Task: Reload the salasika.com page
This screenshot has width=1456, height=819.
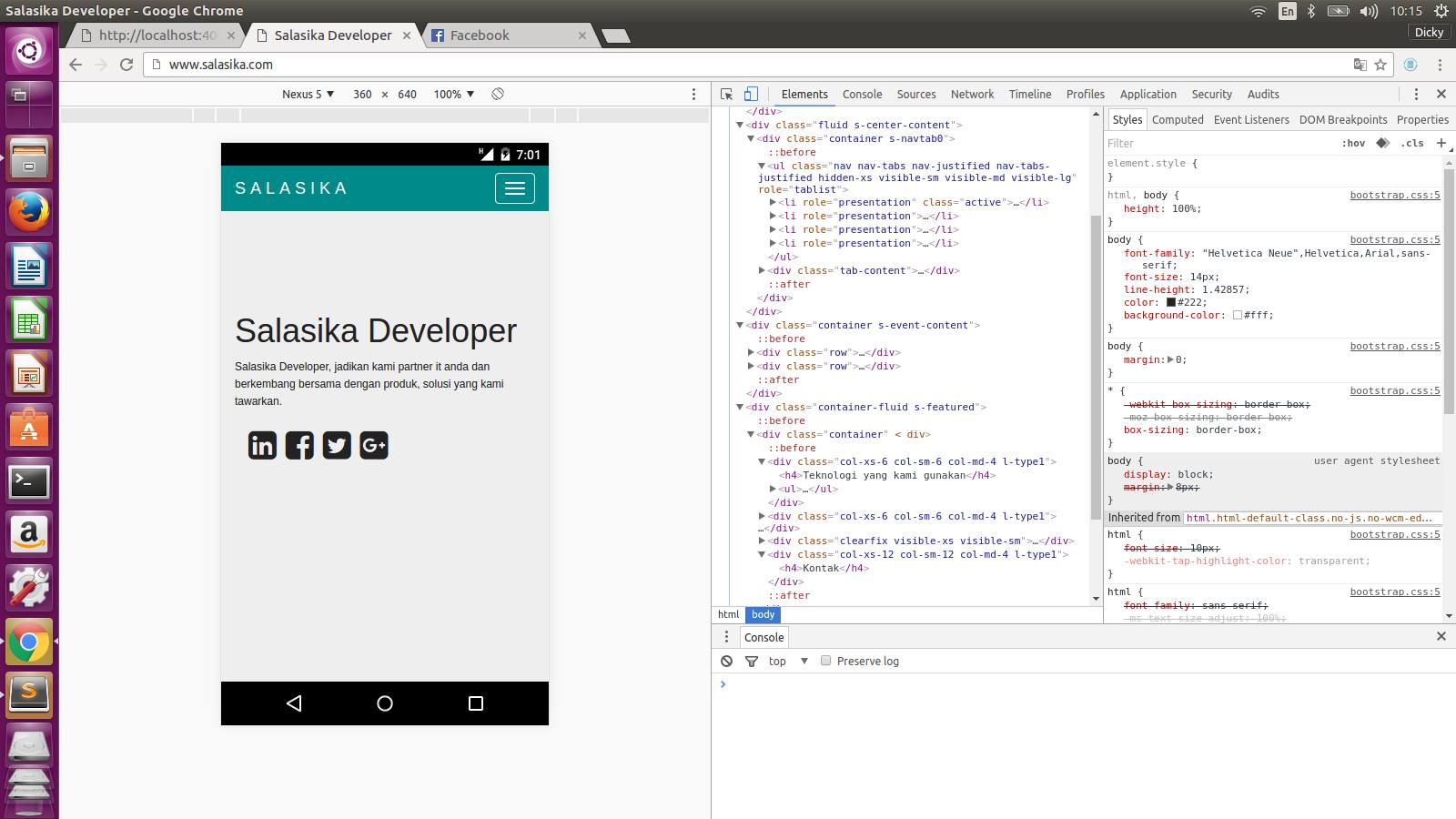Action: [126, 65]
